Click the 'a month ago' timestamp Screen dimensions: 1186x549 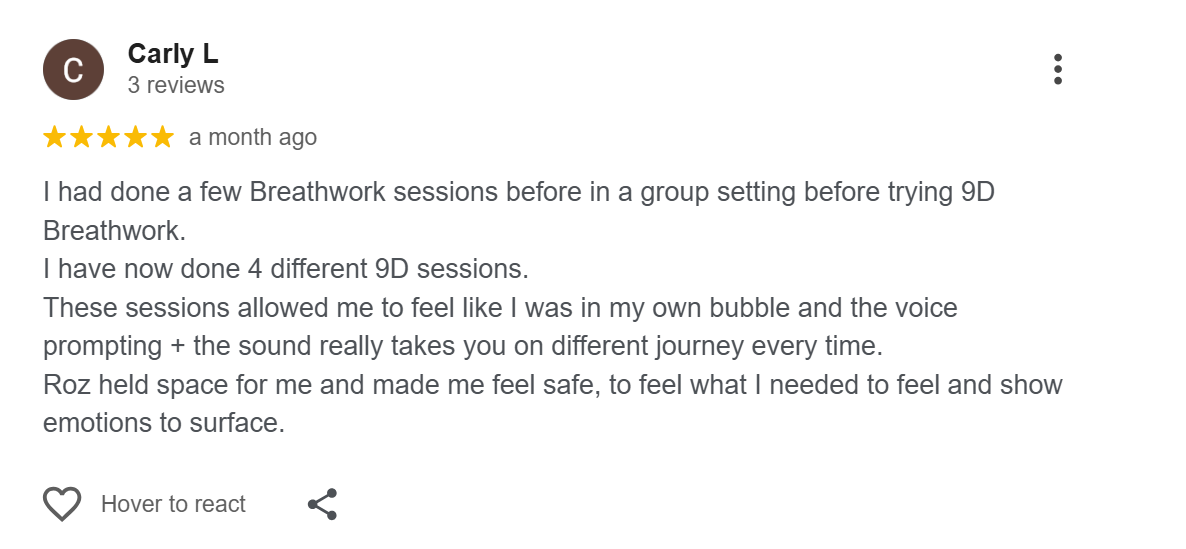[253, 137]
